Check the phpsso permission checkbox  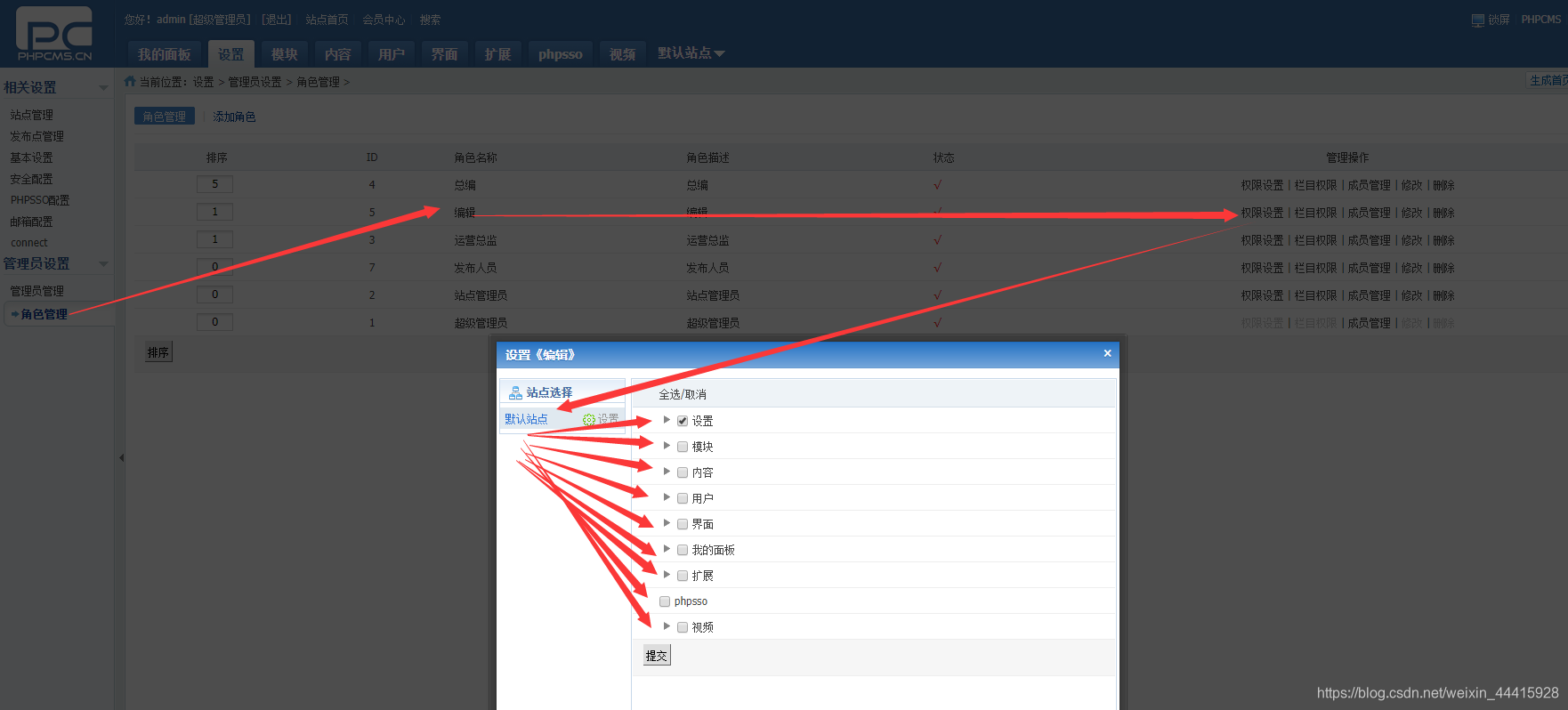665,601
